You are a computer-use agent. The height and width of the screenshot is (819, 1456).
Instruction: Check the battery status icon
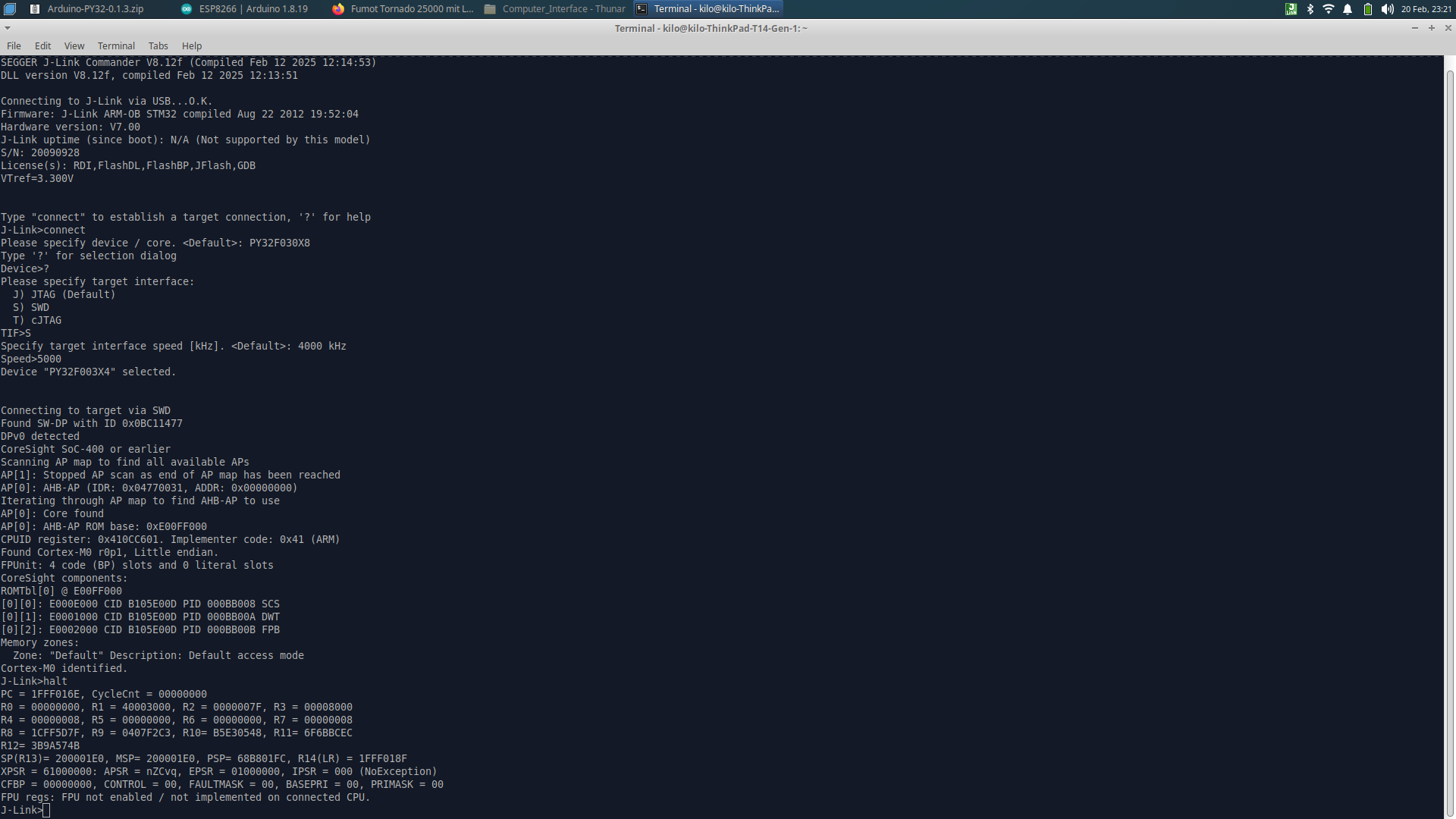(x=1368, y=9)
